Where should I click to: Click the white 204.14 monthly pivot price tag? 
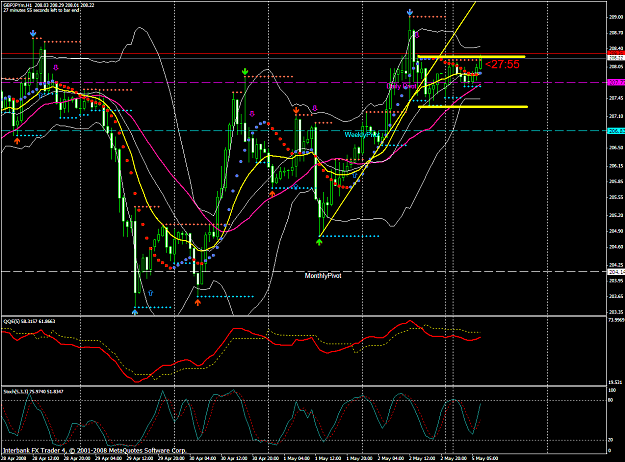[x=616, y=271]
